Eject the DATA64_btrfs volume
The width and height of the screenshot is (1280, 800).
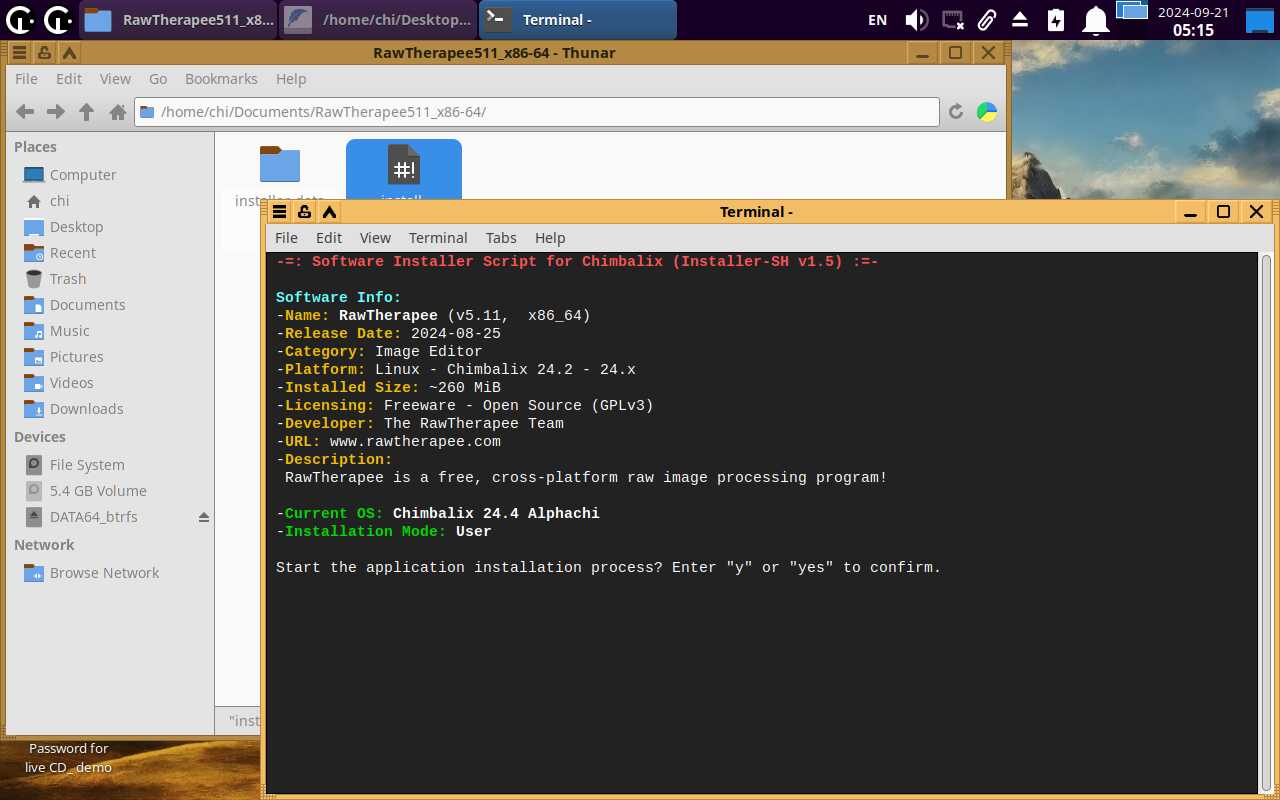tap(204, 517)
